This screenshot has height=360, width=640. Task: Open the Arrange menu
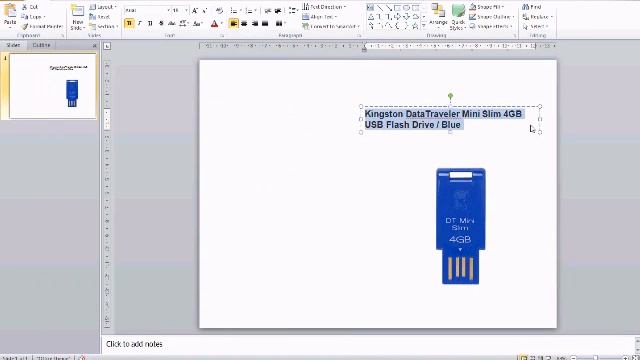[x=438, y=16]
